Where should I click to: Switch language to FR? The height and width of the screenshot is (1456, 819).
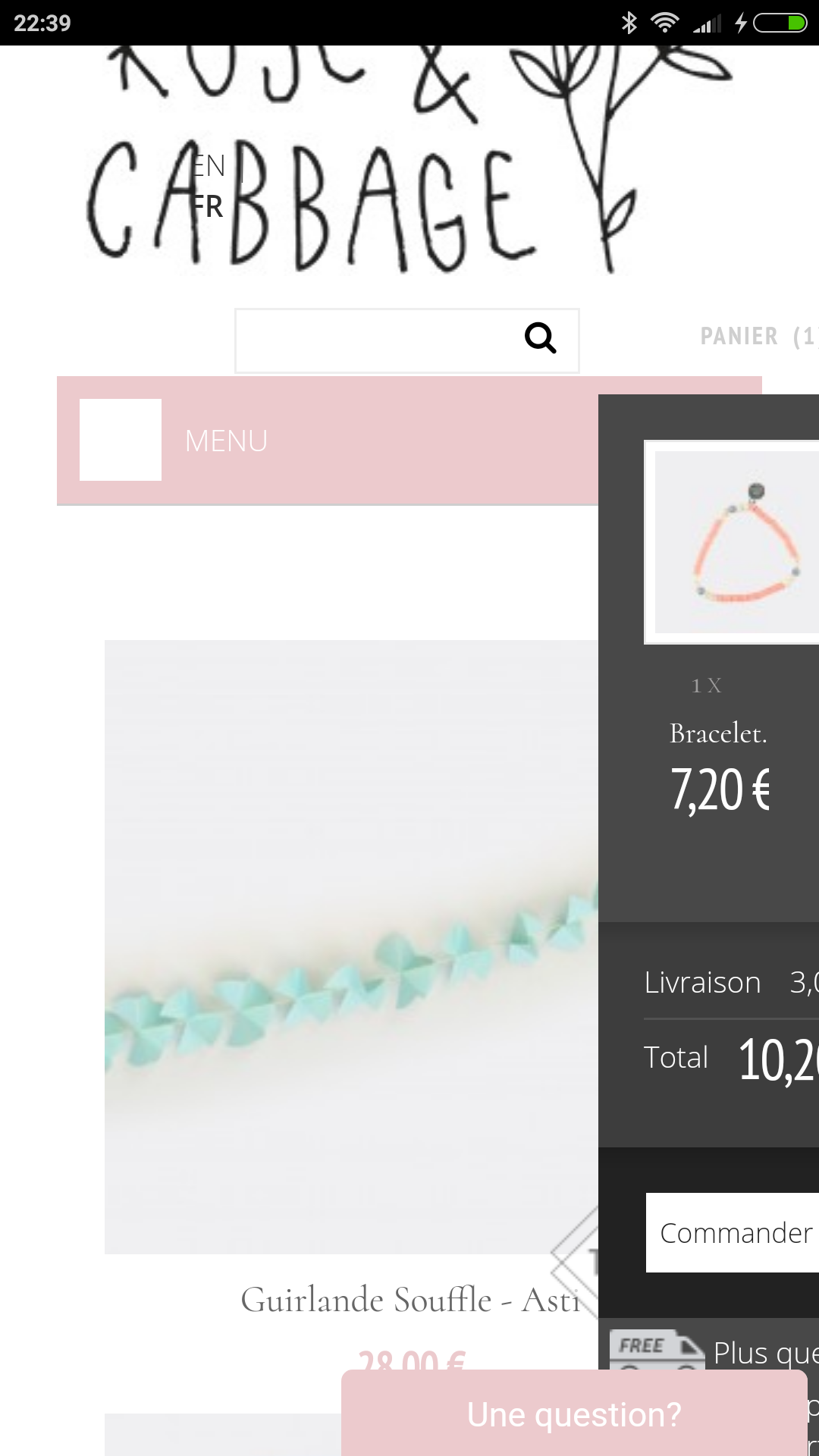[206, 206]
